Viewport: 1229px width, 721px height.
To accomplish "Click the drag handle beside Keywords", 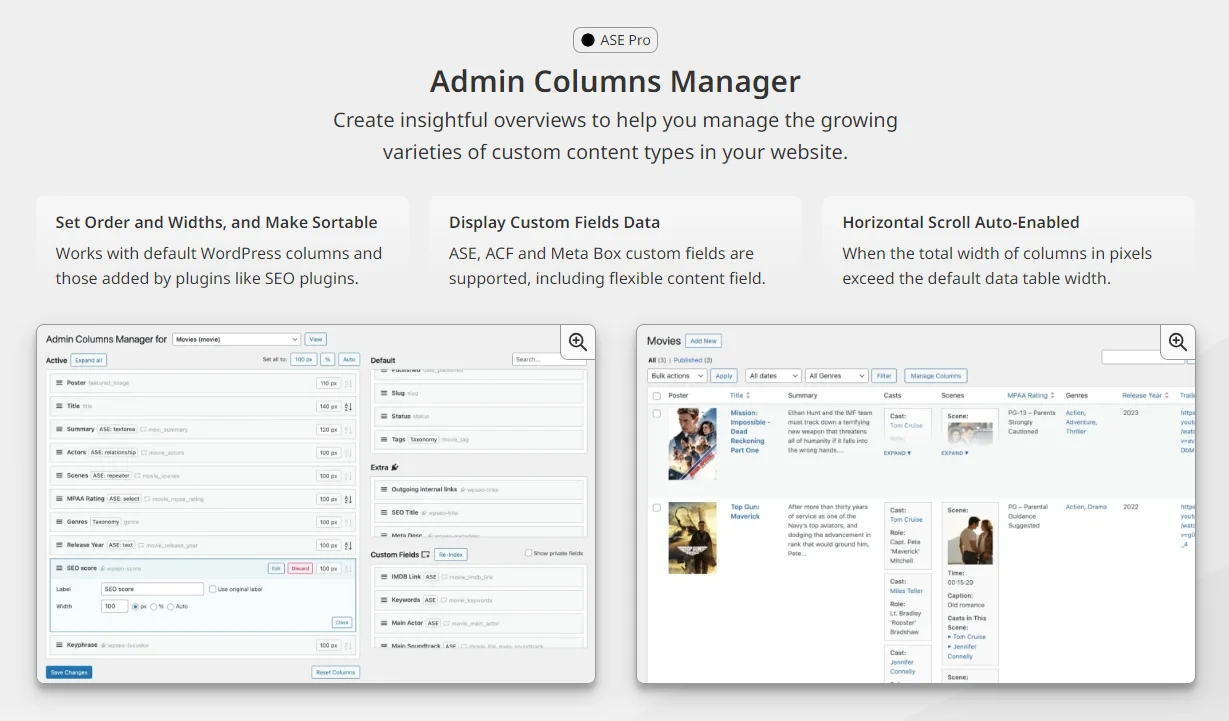I will 384,600.
